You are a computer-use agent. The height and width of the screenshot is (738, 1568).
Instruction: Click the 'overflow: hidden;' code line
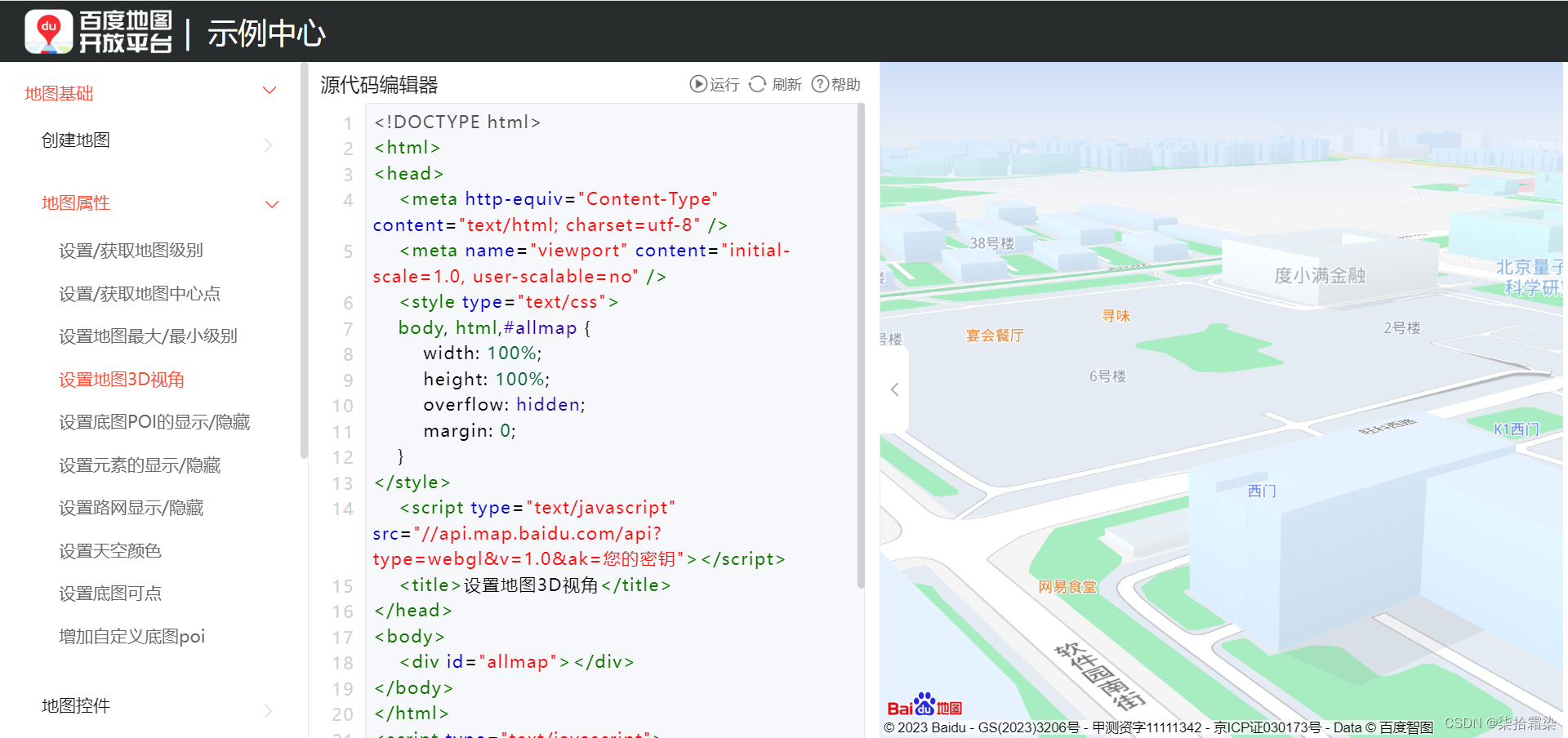pos(504,405)
